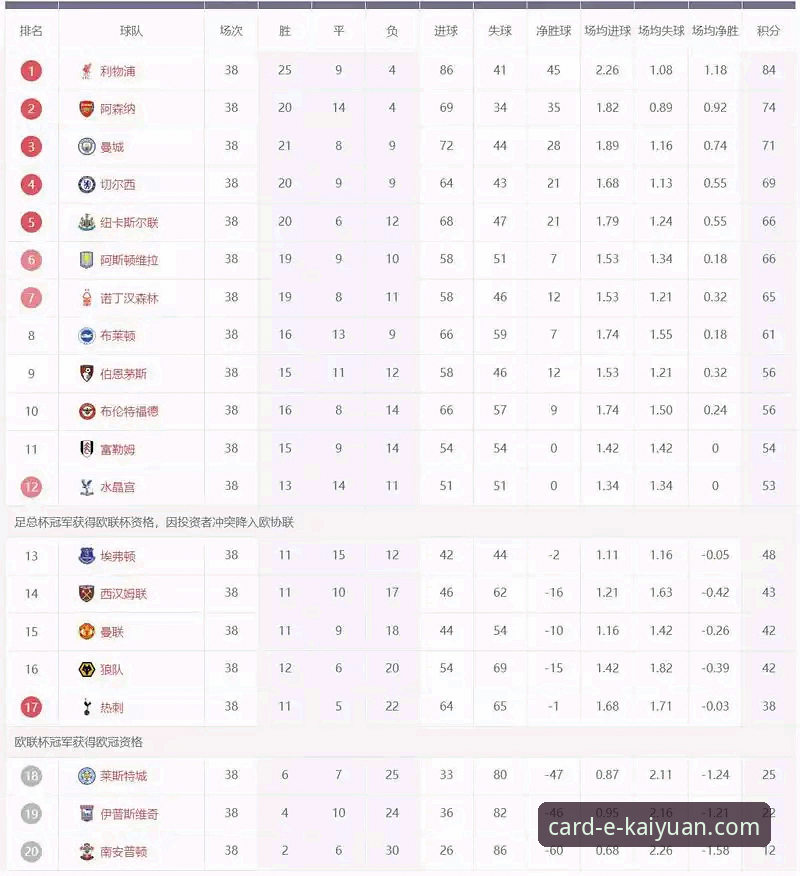The width and height of the screenshot is (800, 876).
Task: Sort table by 积分 column header
Action: 768,31
